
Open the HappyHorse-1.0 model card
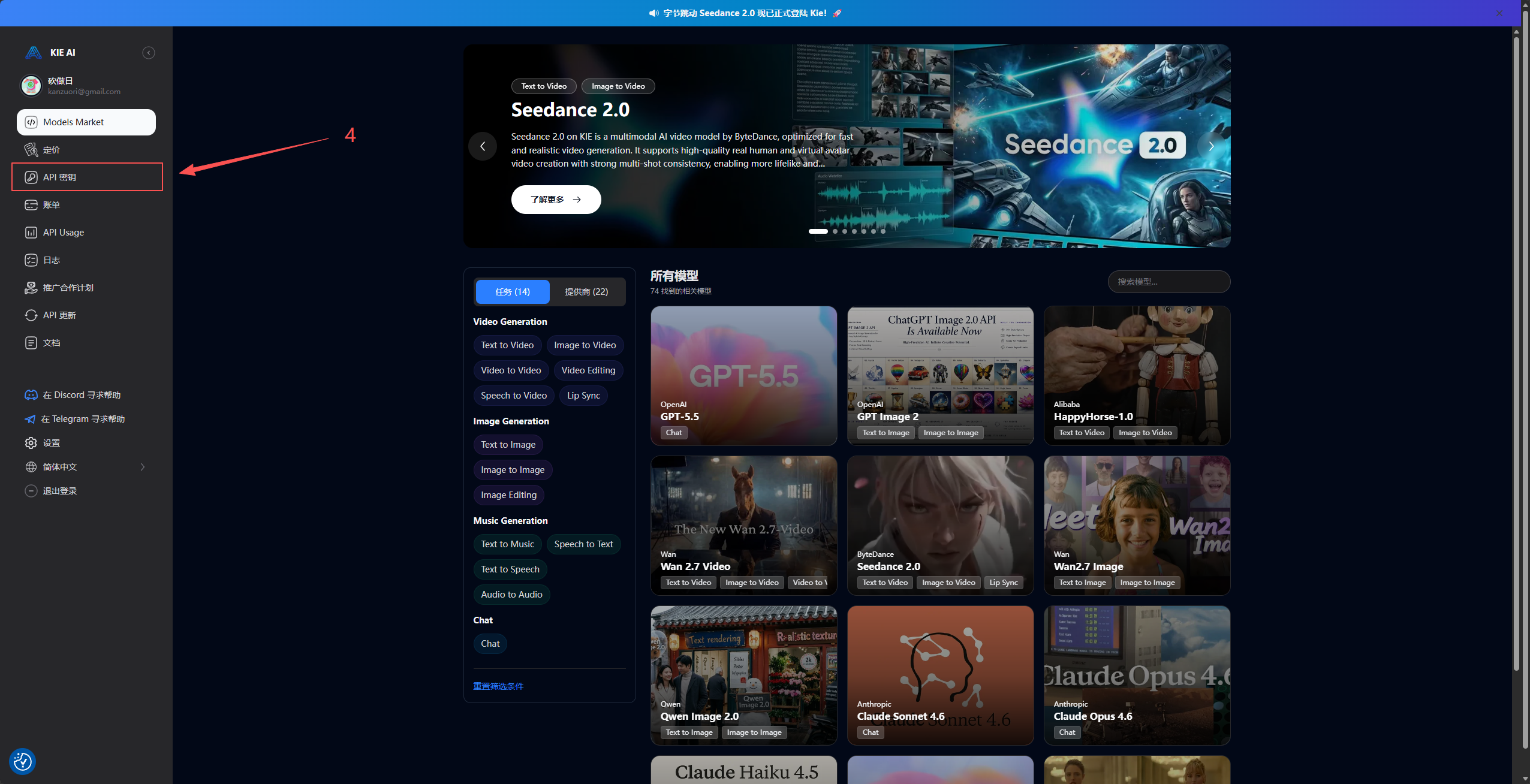(x=1137, y=376)
